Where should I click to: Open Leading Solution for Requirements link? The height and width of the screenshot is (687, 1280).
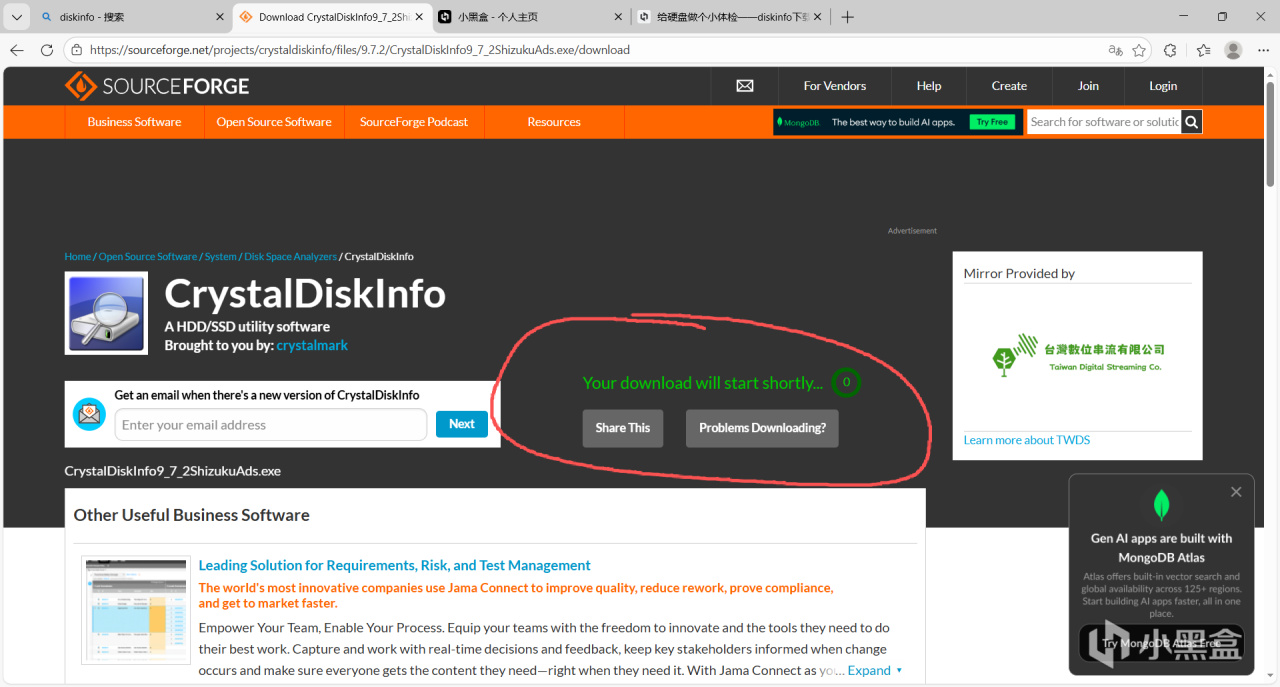[395, 565]
